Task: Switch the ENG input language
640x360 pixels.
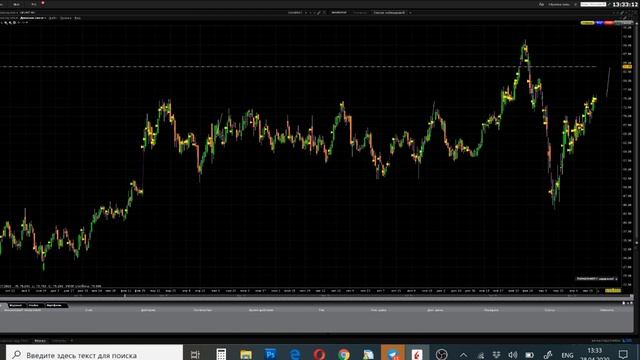Action: (567, 356)
